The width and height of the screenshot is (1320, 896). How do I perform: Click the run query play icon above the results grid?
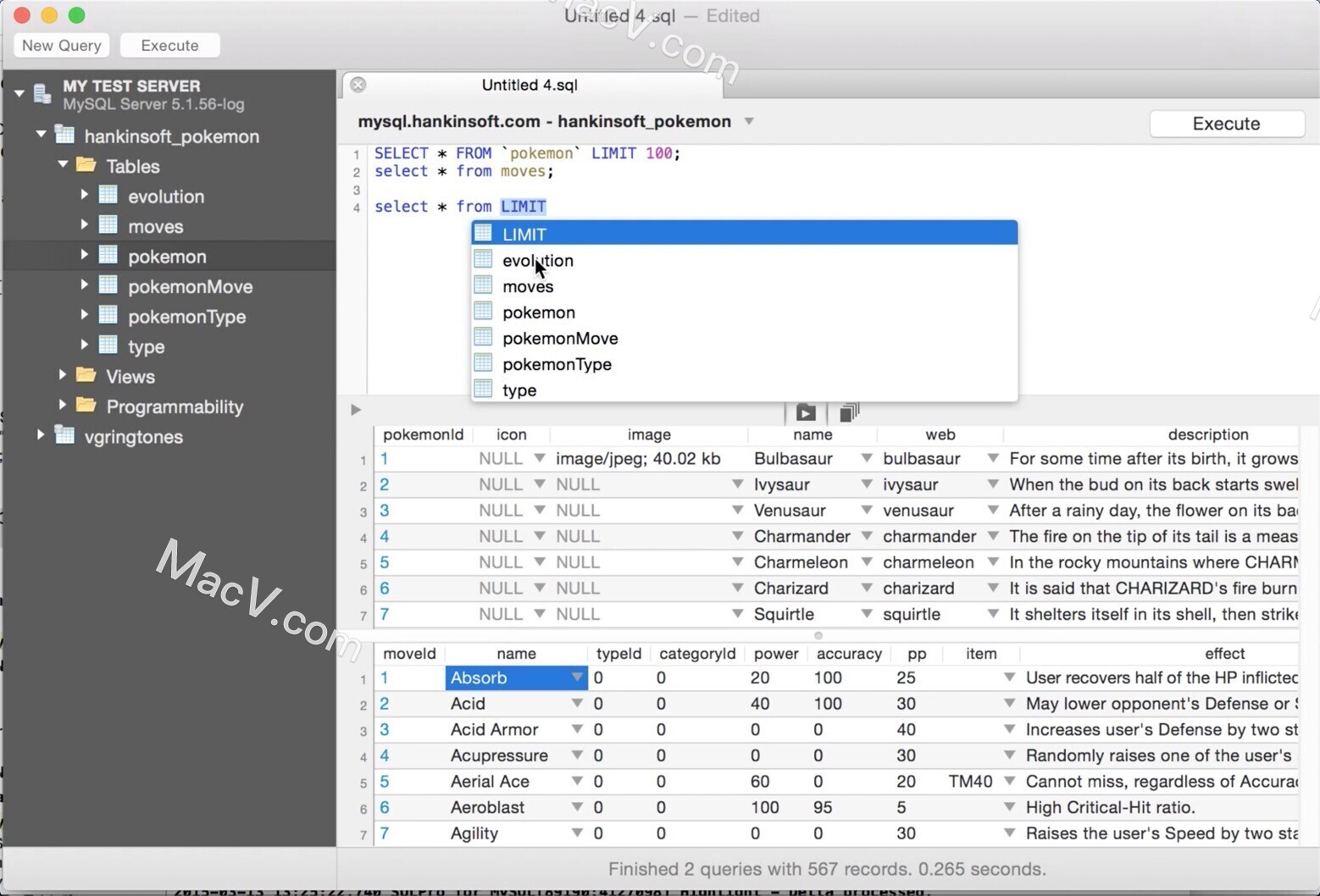(x=804, y=412)
